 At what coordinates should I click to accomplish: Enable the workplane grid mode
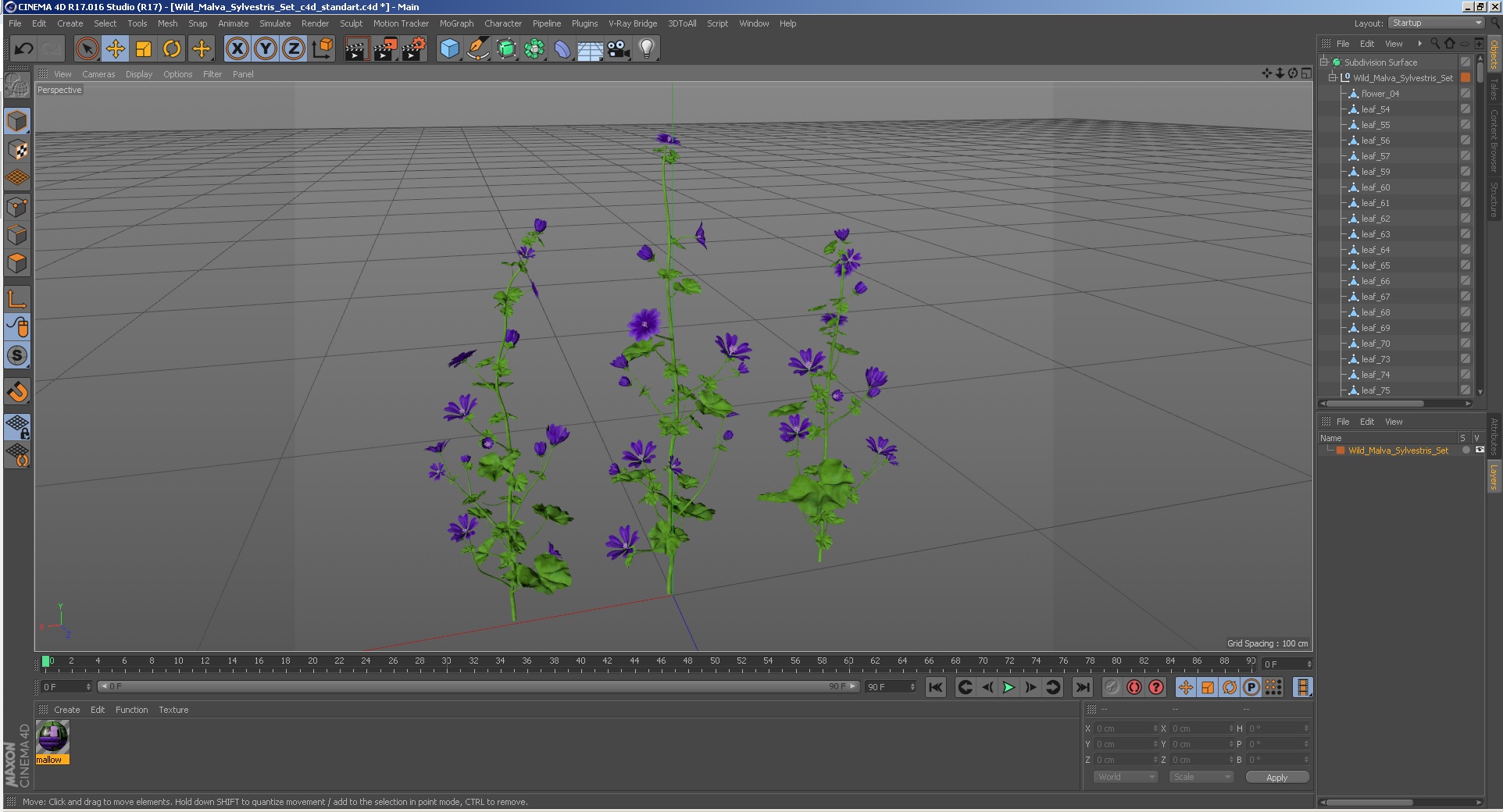click(17, 178)
